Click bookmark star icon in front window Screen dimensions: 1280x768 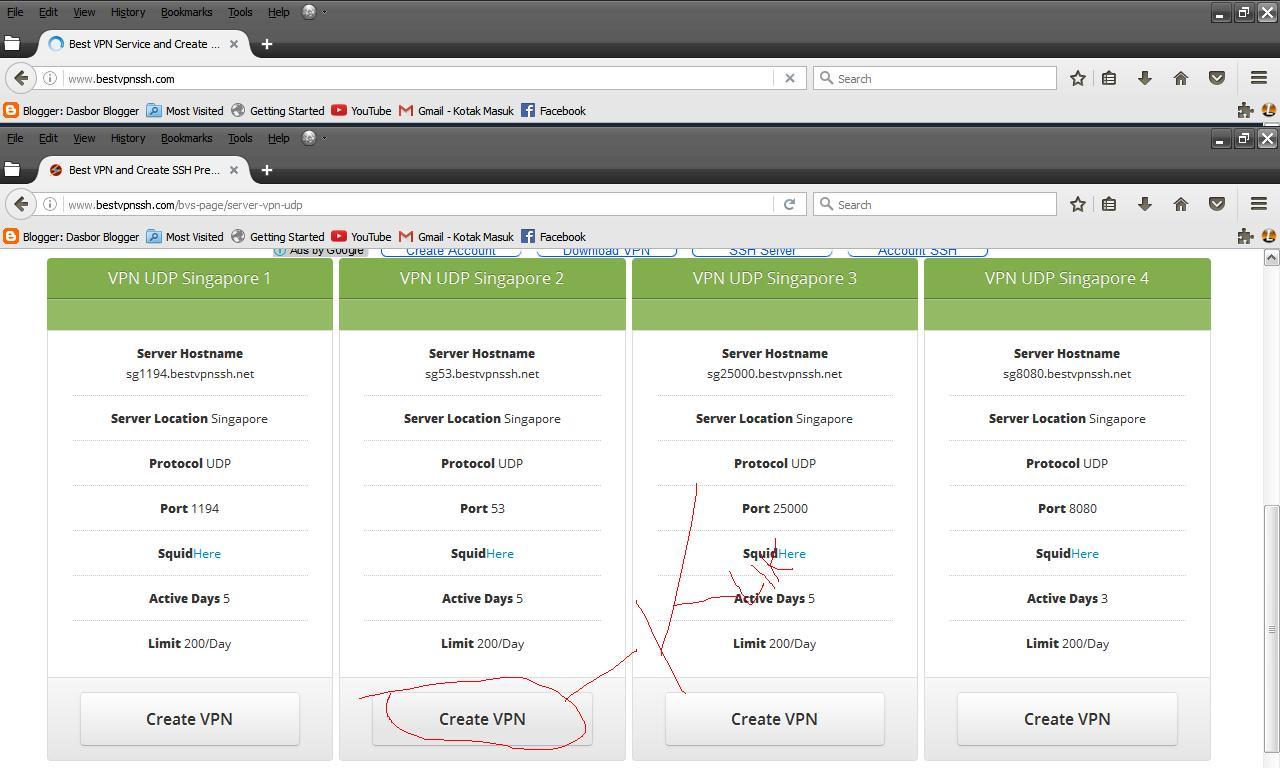1077,204
